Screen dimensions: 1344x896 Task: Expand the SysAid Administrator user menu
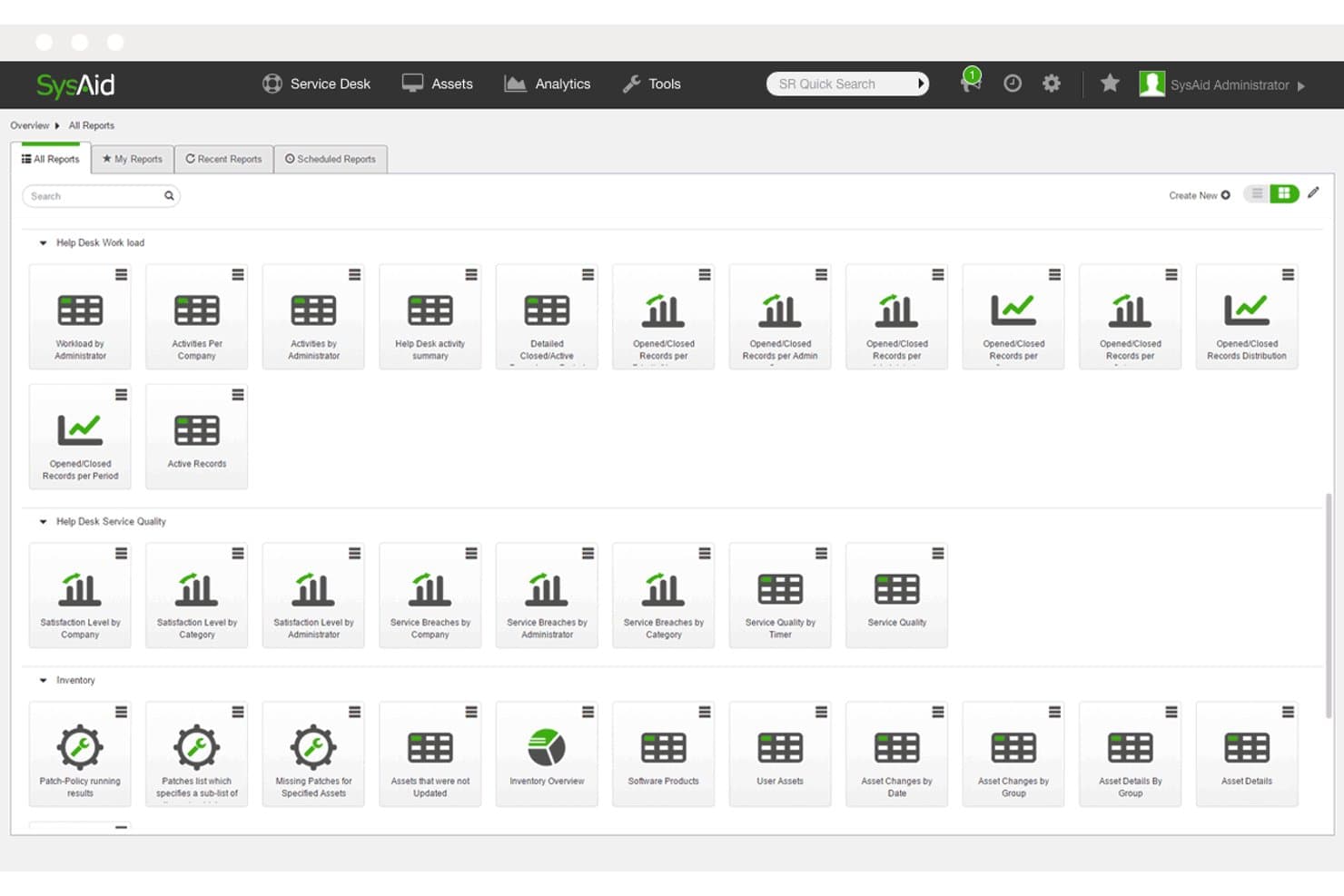point(1222,84)
